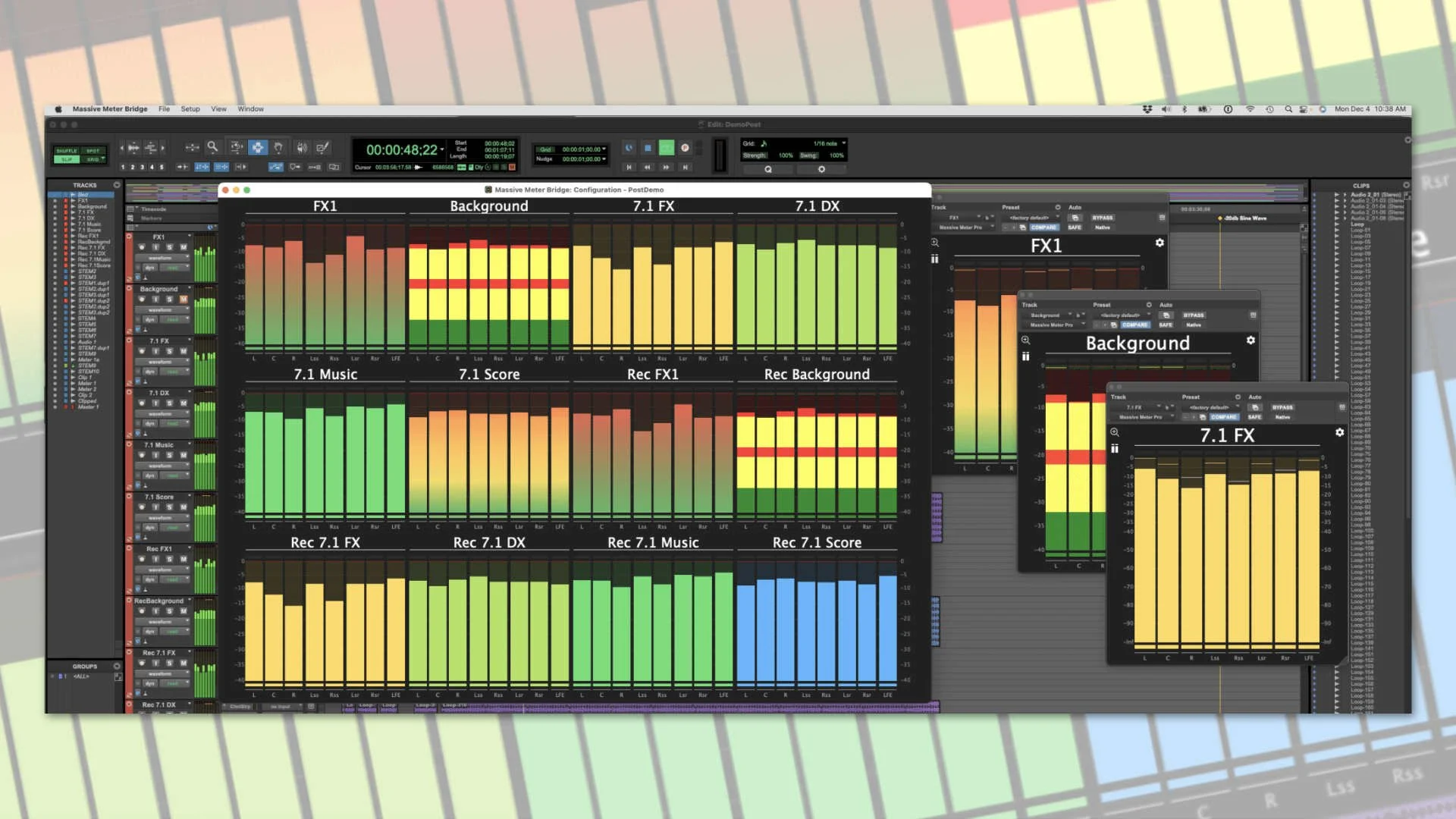Click SAFE button in FX1 plugin window

1075,227
